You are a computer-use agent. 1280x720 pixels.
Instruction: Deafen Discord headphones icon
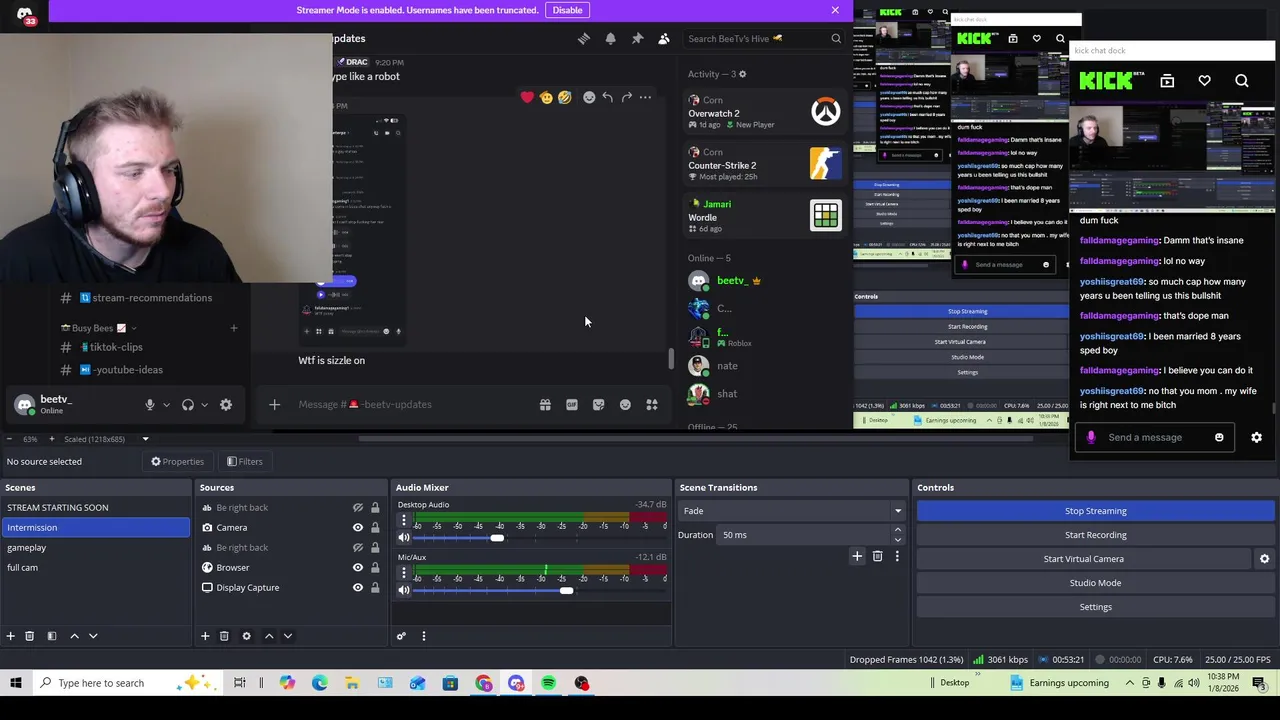[188, 404]
